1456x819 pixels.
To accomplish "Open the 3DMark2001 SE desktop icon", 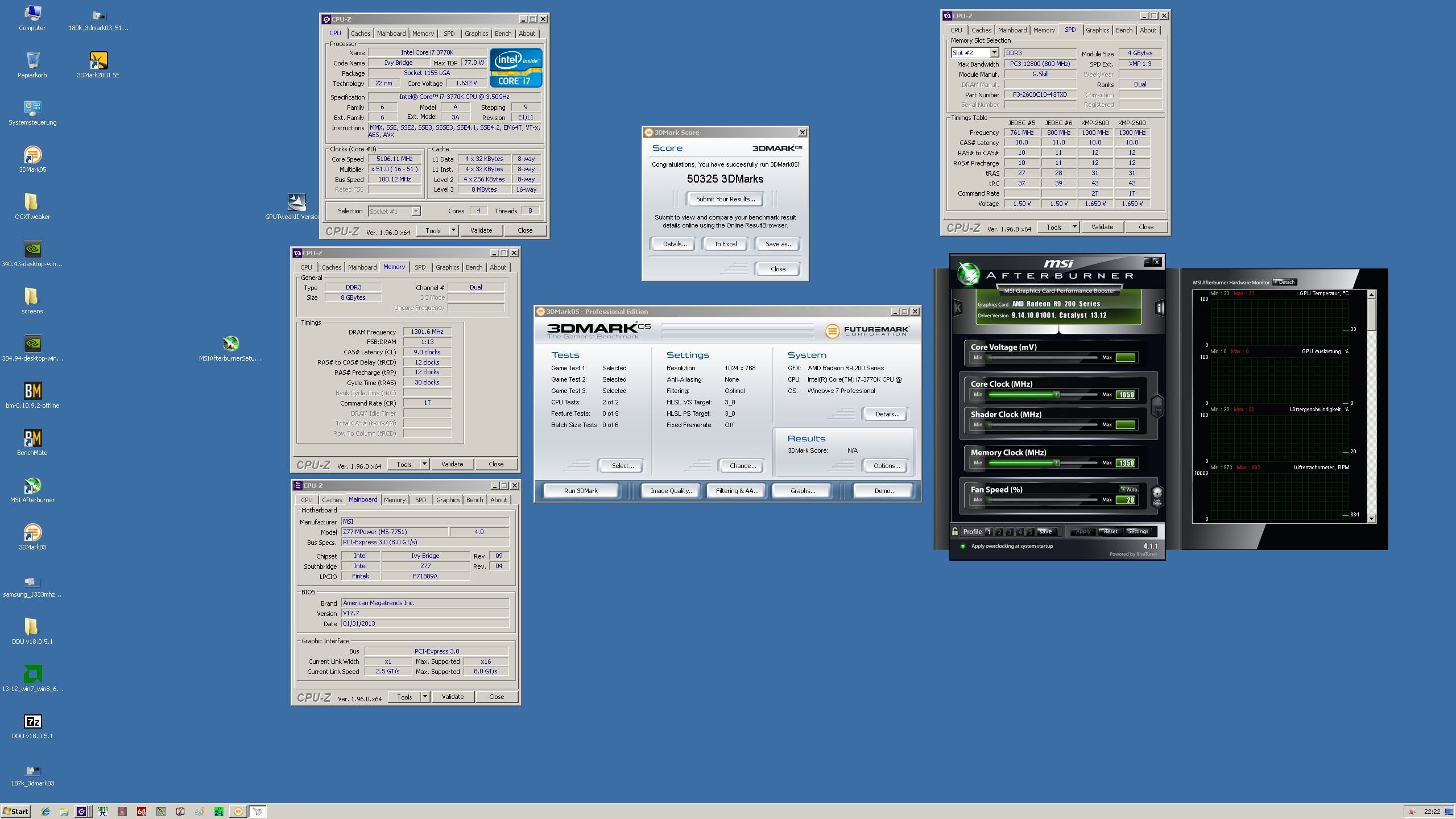I will click(x=98, y=65).
